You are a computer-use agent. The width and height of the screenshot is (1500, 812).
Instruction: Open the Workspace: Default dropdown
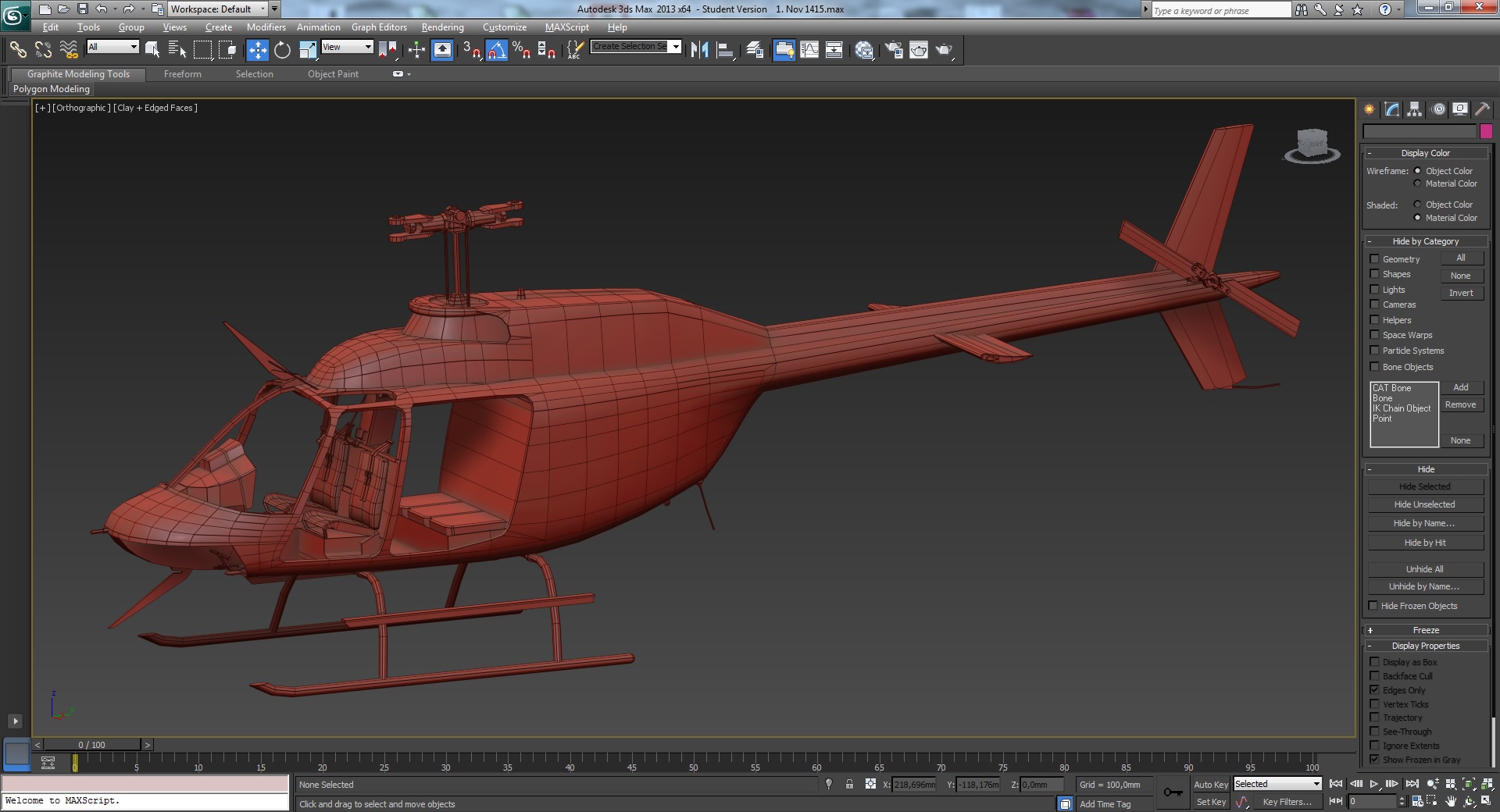click(218, 9)
